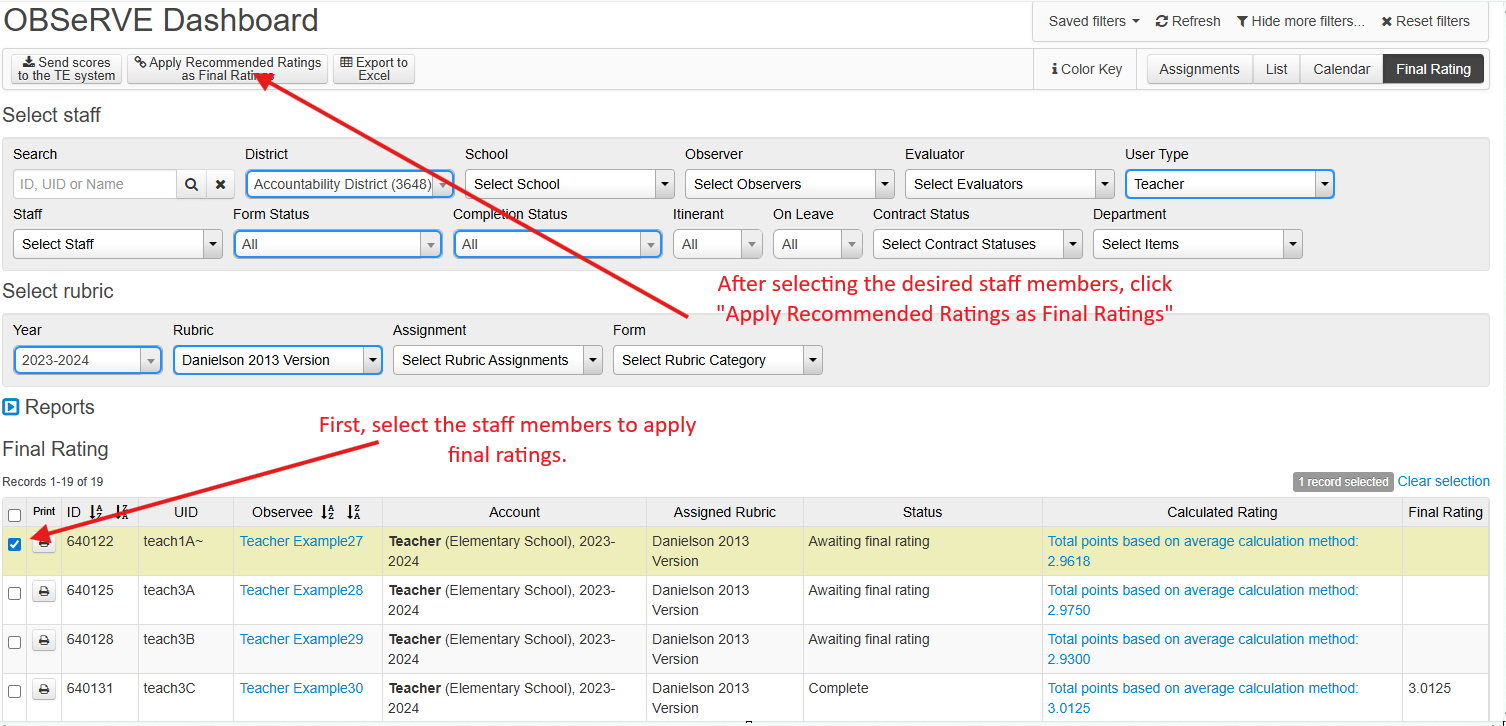Switch to the Assignments view
Screen dimensions: 1506x726
[x=1199, y=69]
